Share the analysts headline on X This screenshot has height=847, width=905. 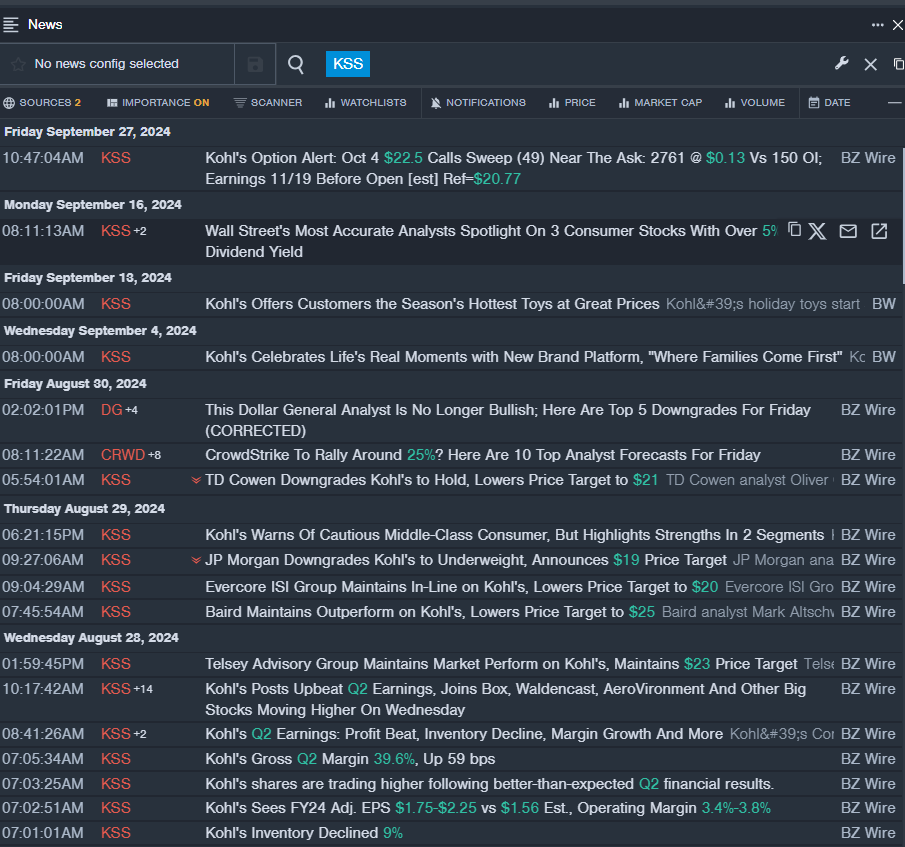pyautogui.click(x=818, y=231)
